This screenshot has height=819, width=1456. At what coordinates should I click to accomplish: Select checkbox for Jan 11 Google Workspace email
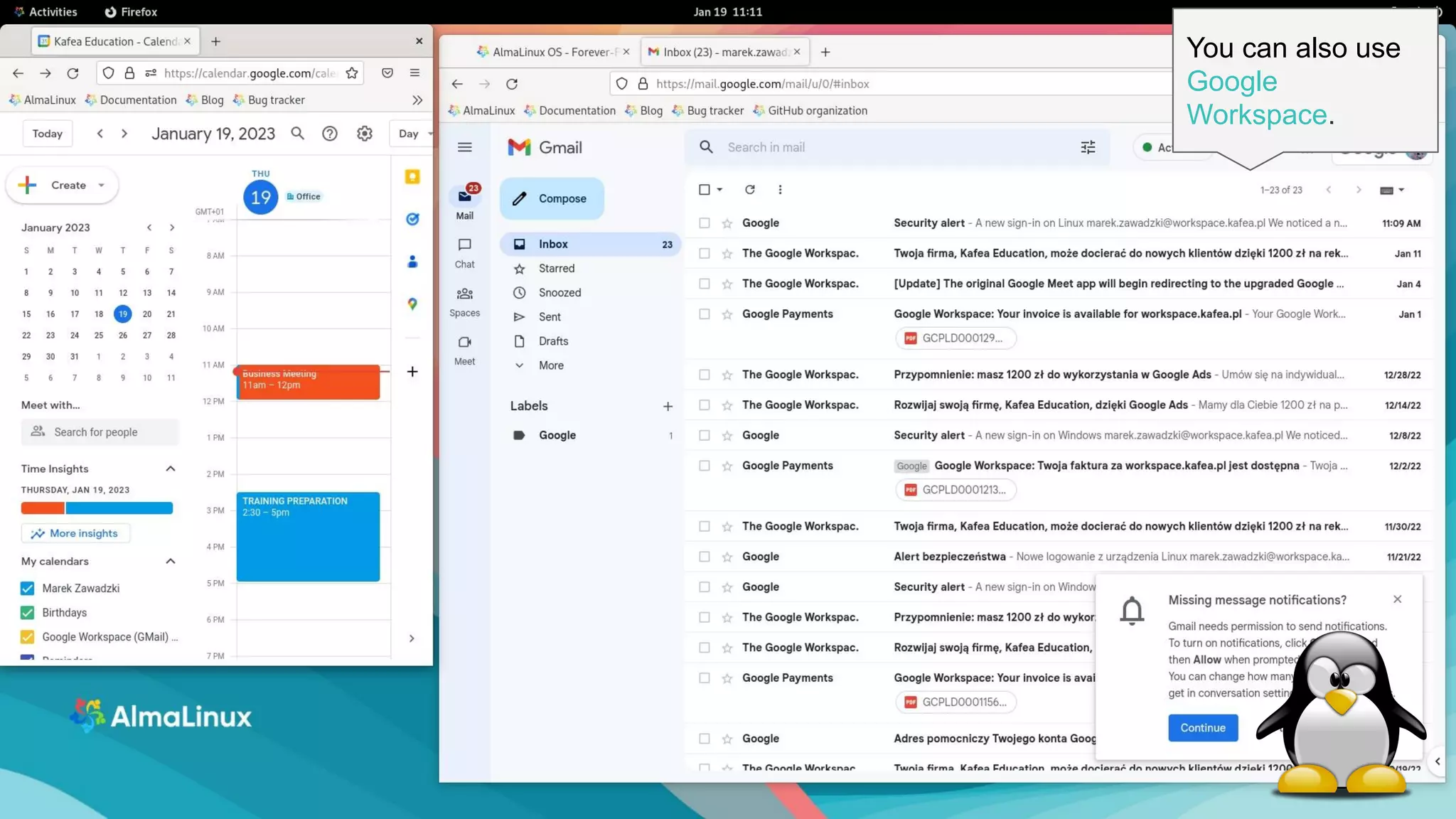coord(705,253)
